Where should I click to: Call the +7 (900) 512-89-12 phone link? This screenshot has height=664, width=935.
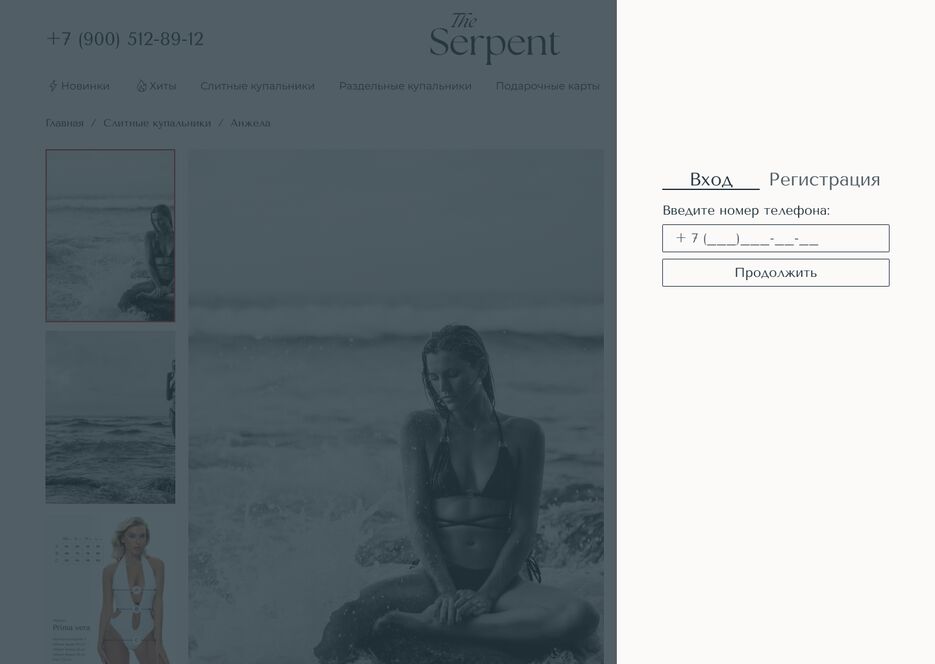click(x=125, y=39)
